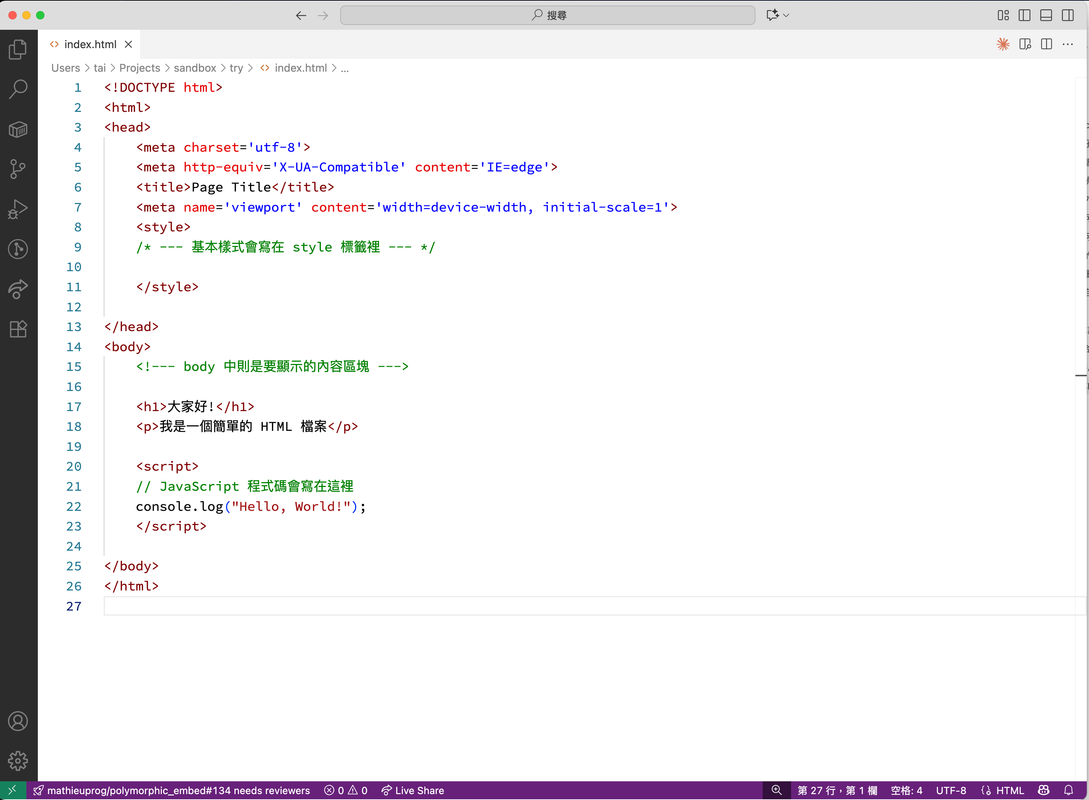
Task: Click line number 9 in gutter
Action: (x=78, y=247)
